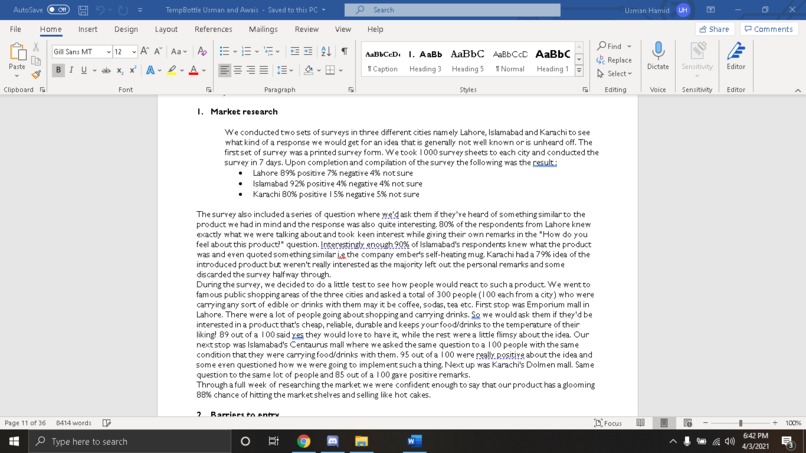806x453 pixels.
Task: Open Google Chrome from taskbar
Action: 303,441
